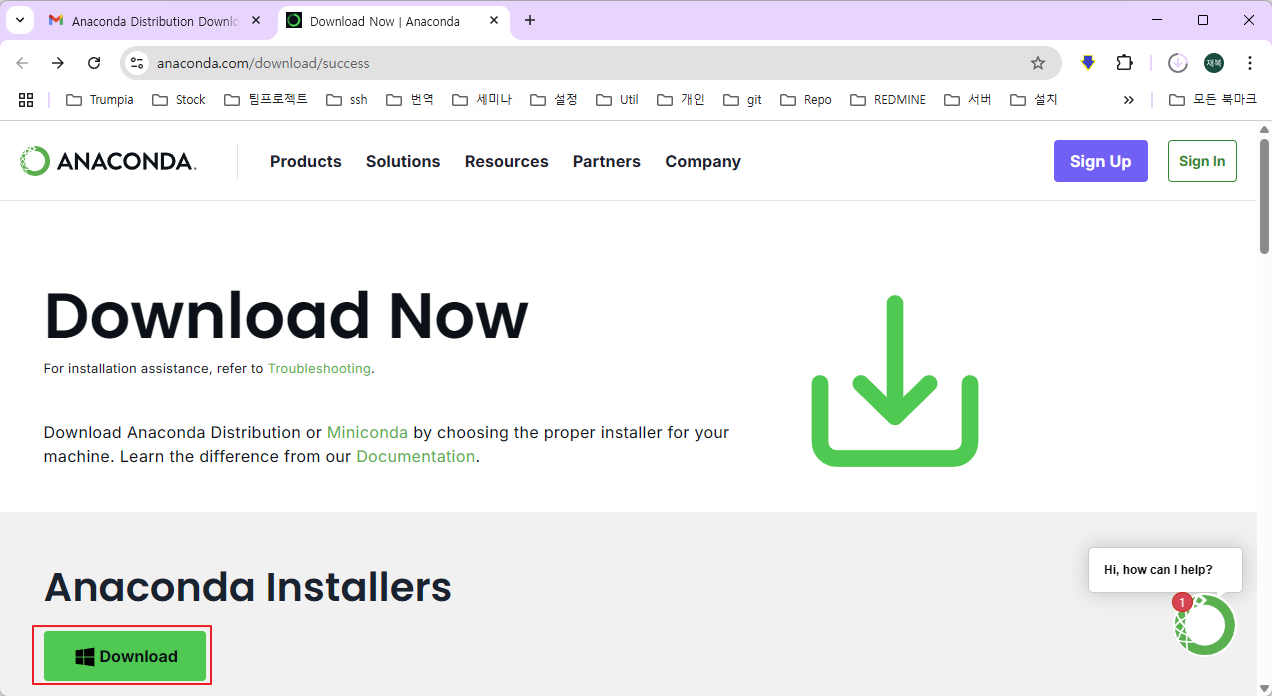Open the 팀프로젝트 bookmark folder
The width and height of the screenshot is (1272, 696).
266,99
